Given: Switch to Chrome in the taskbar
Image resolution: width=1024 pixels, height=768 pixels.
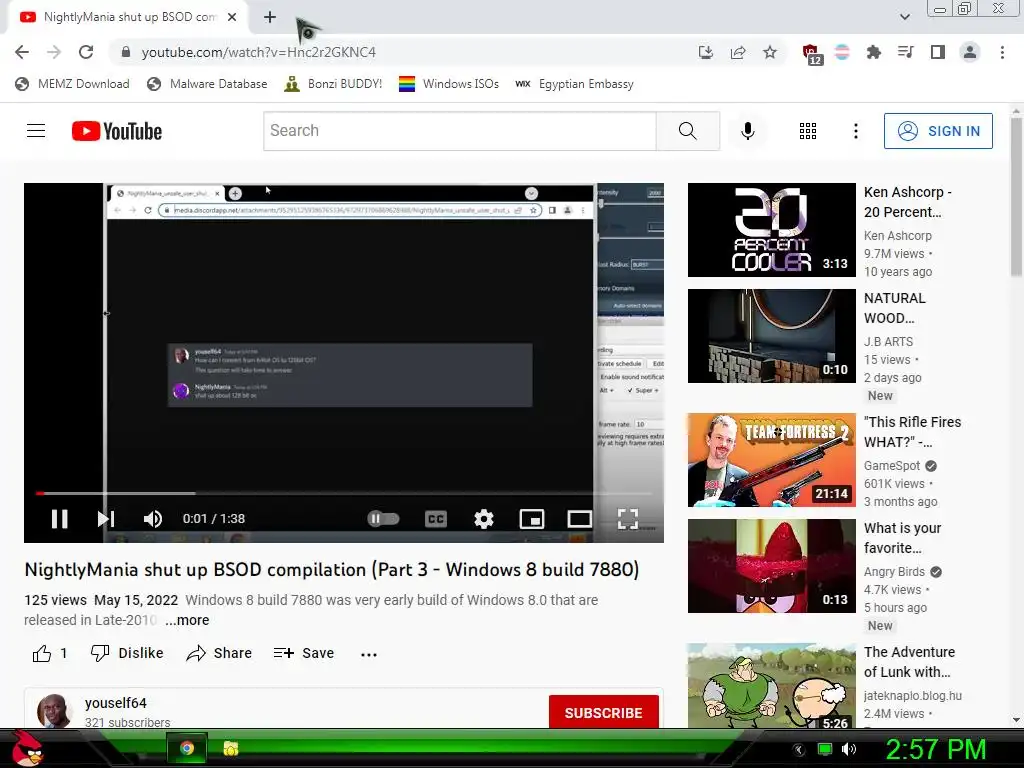Looking at the screenshot, I should pos(187,748).
